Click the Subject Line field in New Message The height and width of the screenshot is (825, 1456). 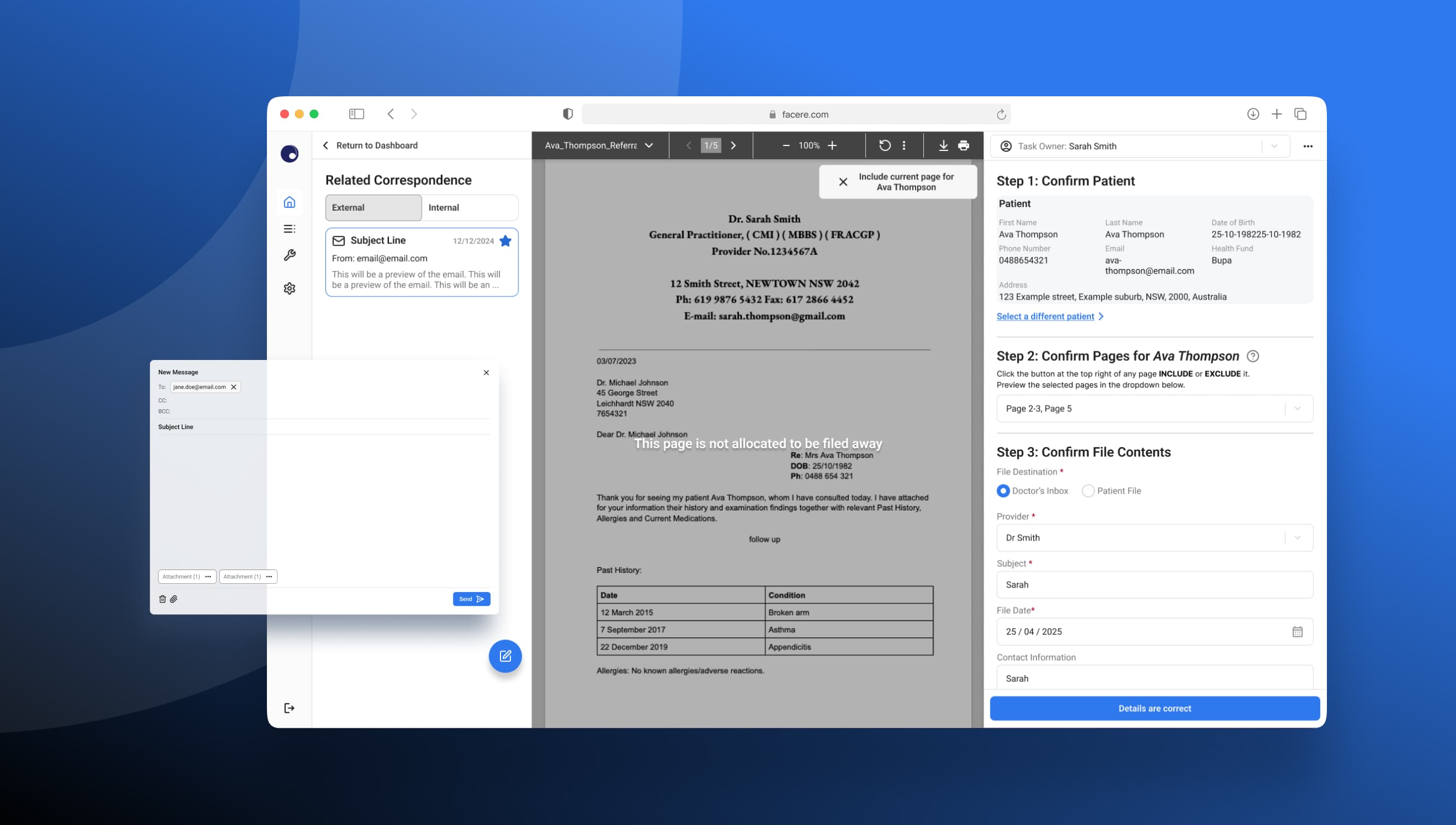click(x=324, y=427)
